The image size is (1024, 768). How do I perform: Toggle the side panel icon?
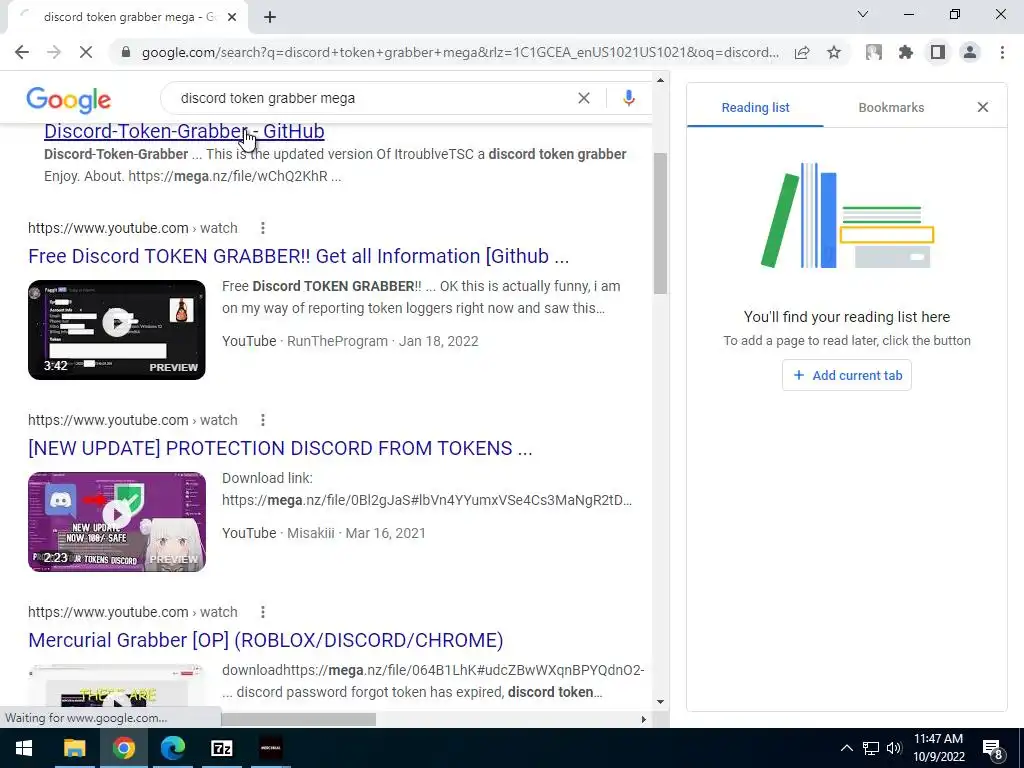coord(938,52)
